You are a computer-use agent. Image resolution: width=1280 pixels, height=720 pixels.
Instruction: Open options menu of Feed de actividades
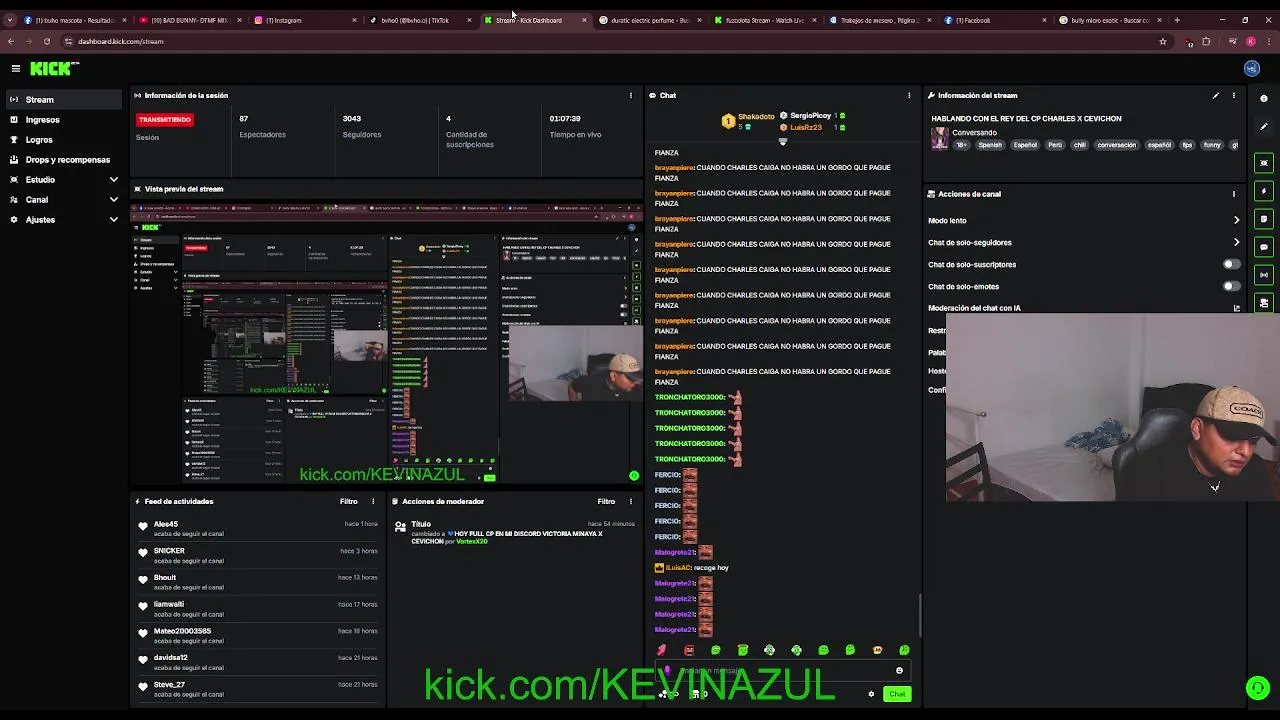coord(373,501)
